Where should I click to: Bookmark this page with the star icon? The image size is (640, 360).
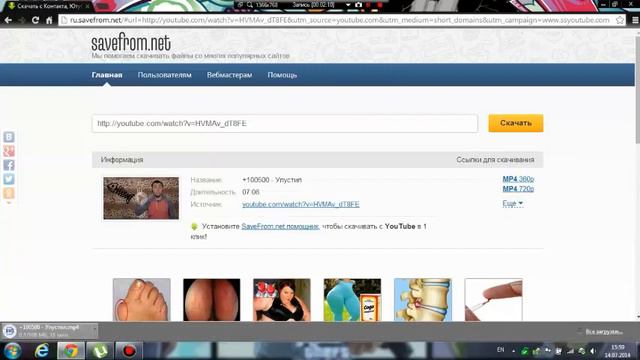point(620,20)
